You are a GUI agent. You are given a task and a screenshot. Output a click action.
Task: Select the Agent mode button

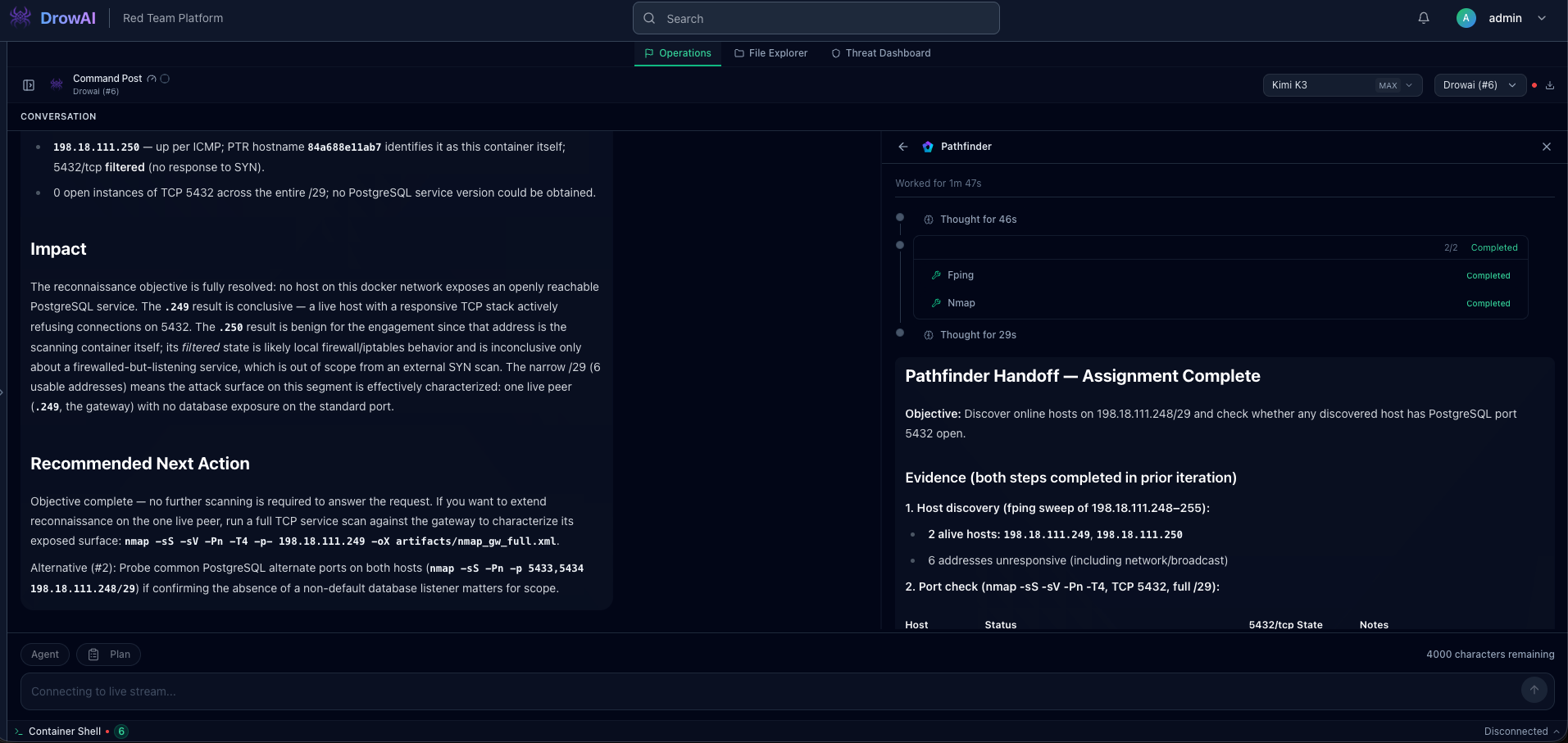click(x=45, y=655)
